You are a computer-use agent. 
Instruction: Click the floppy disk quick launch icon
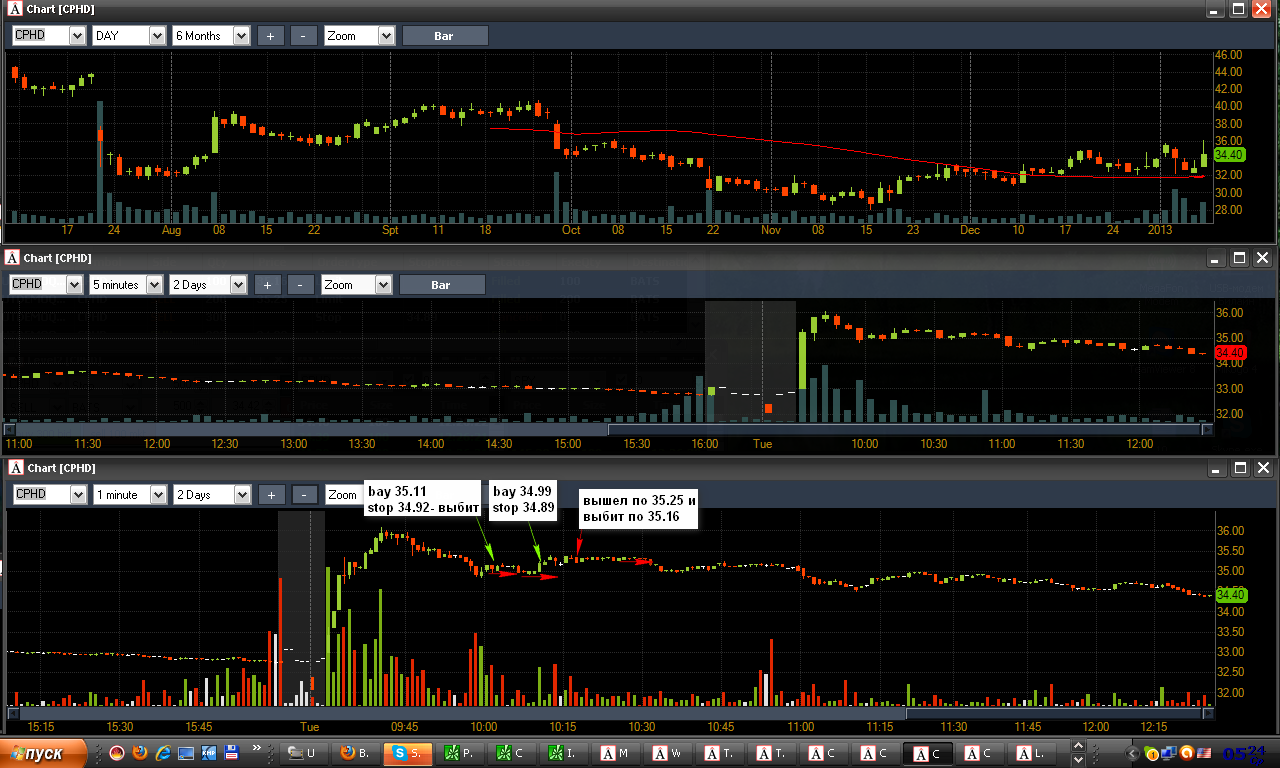(232, 752)
